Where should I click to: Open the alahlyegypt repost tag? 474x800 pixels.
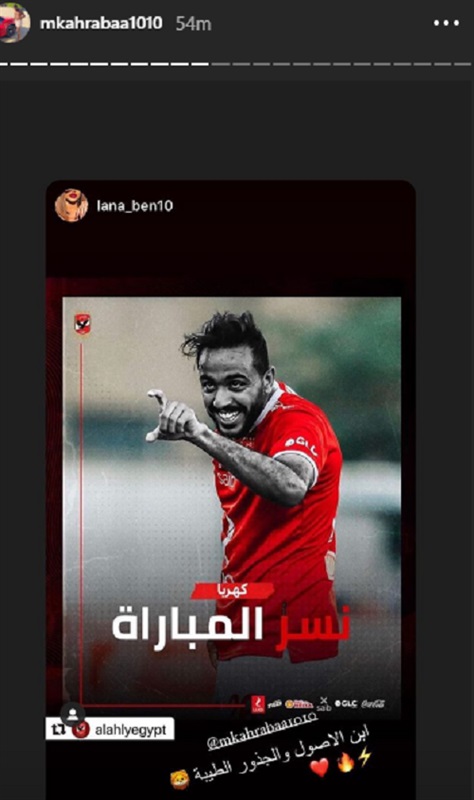pyautogui.click(x=110, y=730)
